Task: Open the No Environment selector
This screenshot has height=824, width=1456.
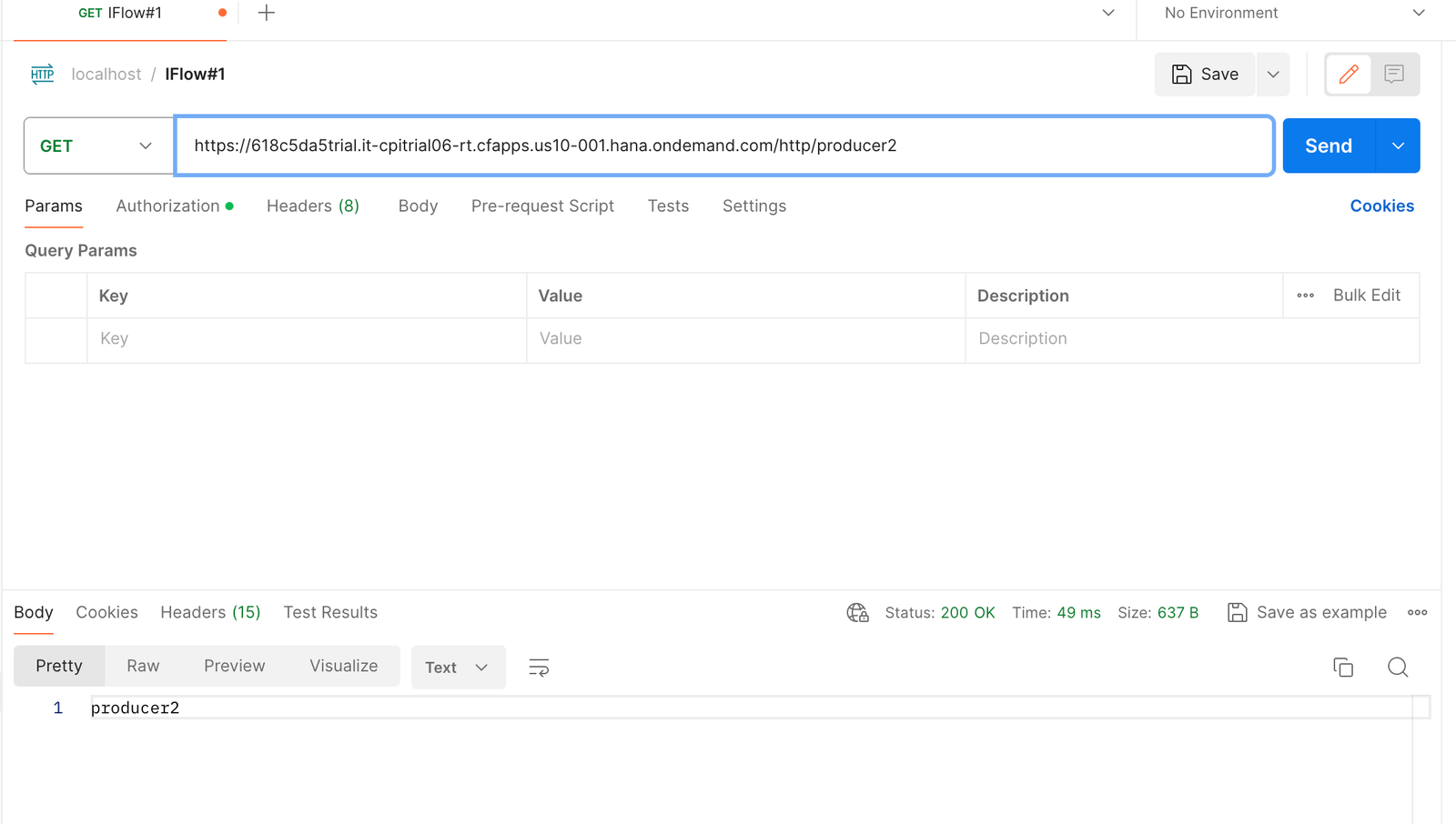Action: [x=1294, y=13]
